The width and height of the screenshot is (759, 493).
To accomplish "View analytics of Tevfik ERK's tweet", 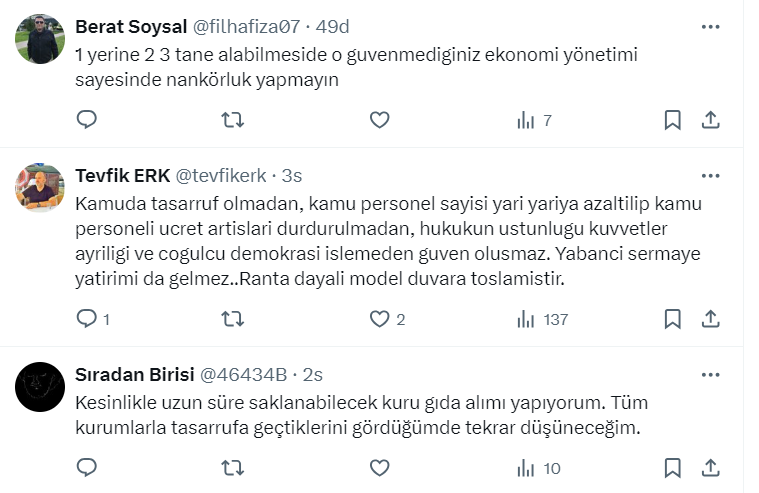I will [541, 319].
